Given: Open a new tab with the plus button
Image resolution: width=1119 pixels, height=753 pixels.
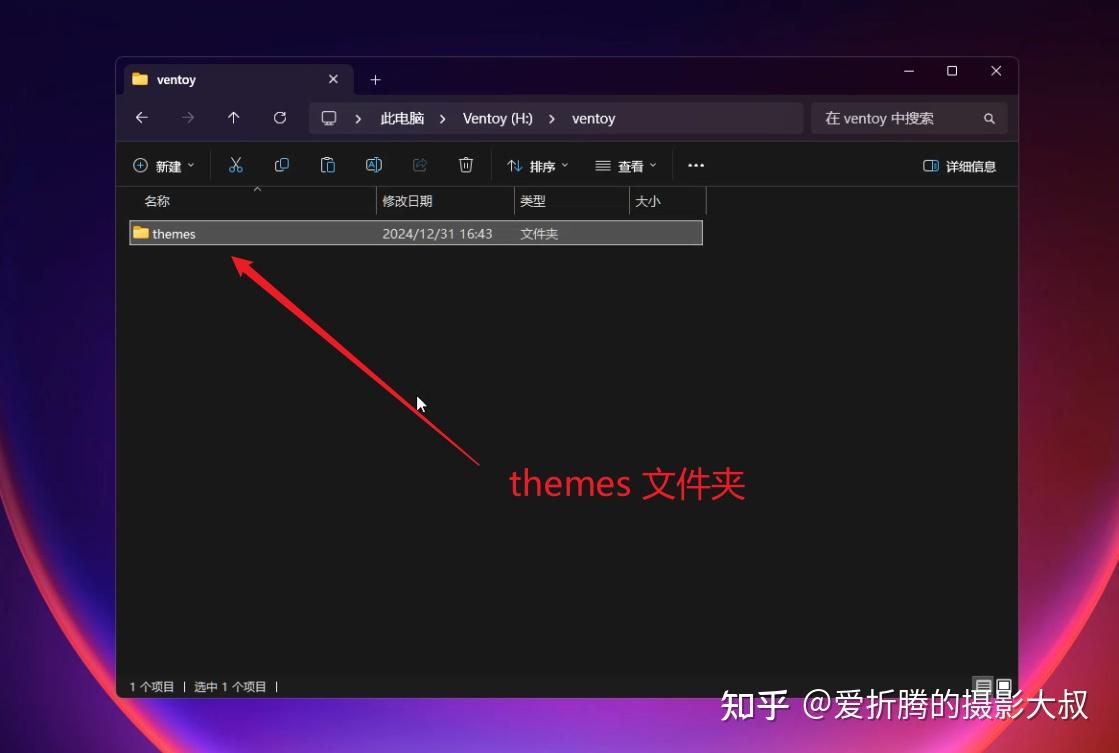Looking at the screenshot, I should [x=375, y=78].
